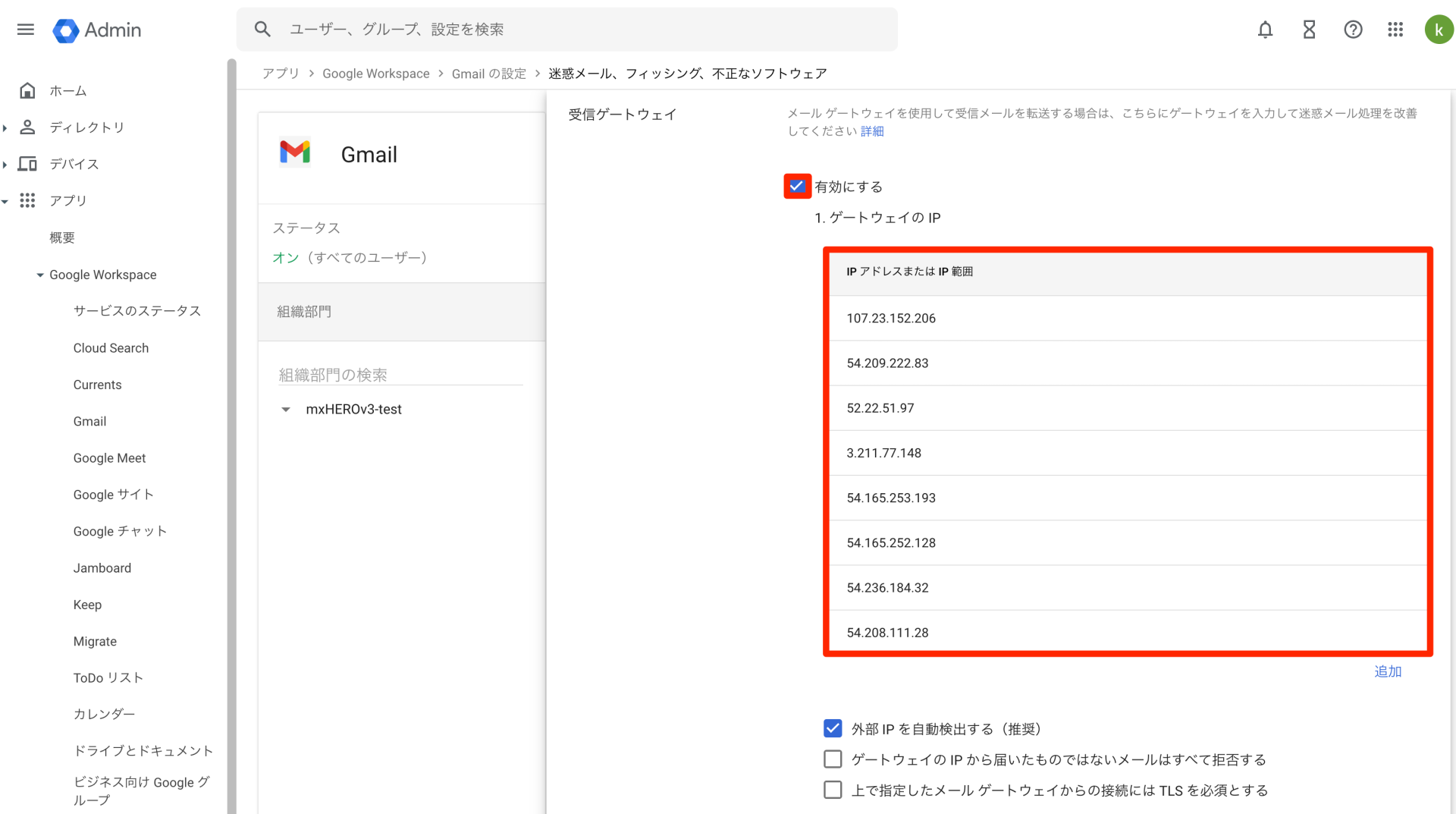Open the navigation hamburger menu
Screen dimensions: 1456x814
point(25,30)
